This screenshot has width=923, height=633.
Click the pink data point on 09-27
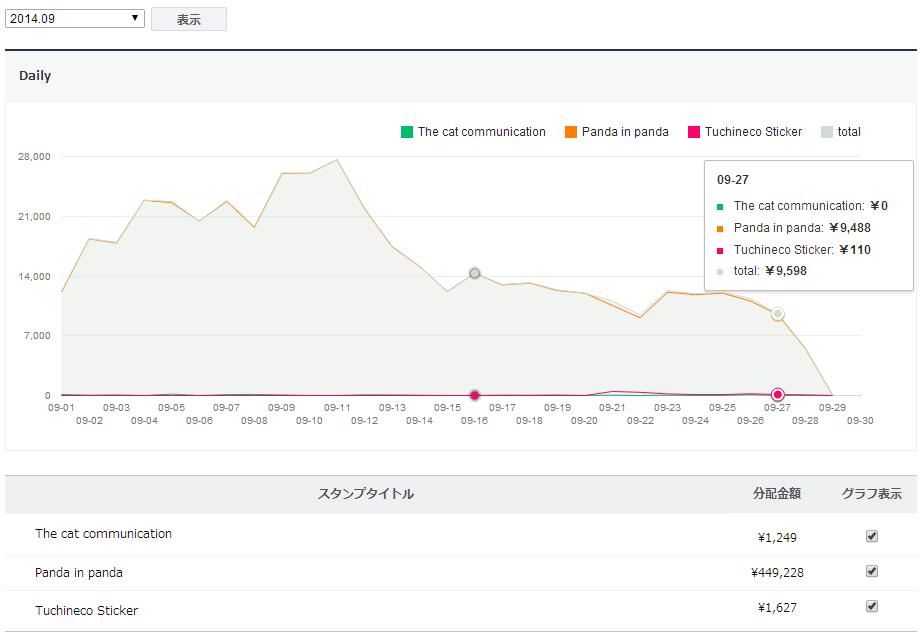(x=777, y=394)
